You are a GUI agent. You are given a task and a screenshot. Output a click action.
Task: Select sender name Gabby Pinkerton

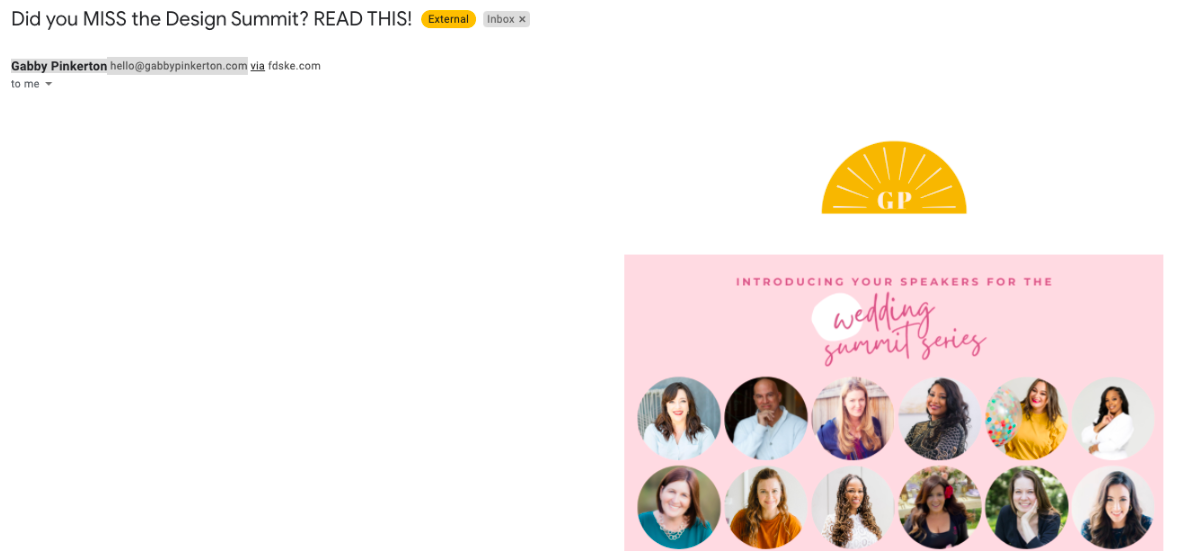(x=59, y=66)
